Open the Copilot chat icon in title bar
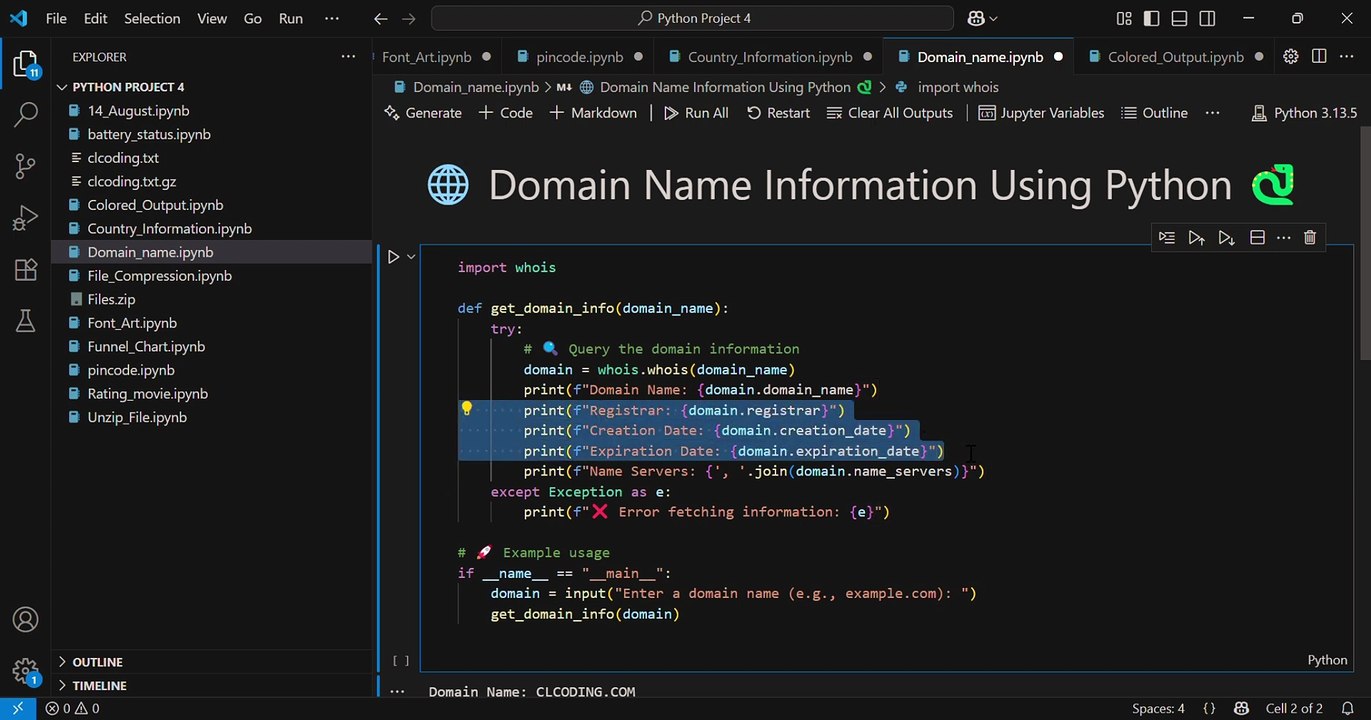The width and height of the screenshot is (1371, 720). pos(976,18)
